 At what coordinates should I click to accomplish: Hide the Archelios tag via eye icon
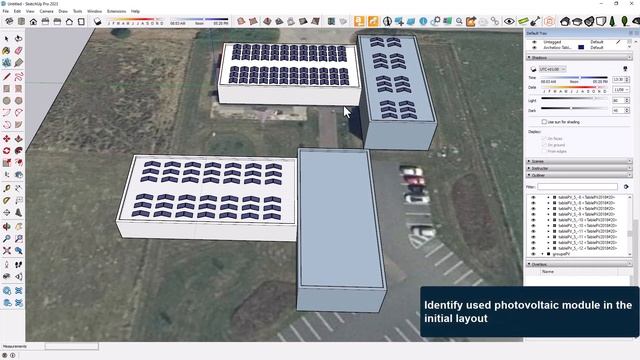[x=534, y=47]
